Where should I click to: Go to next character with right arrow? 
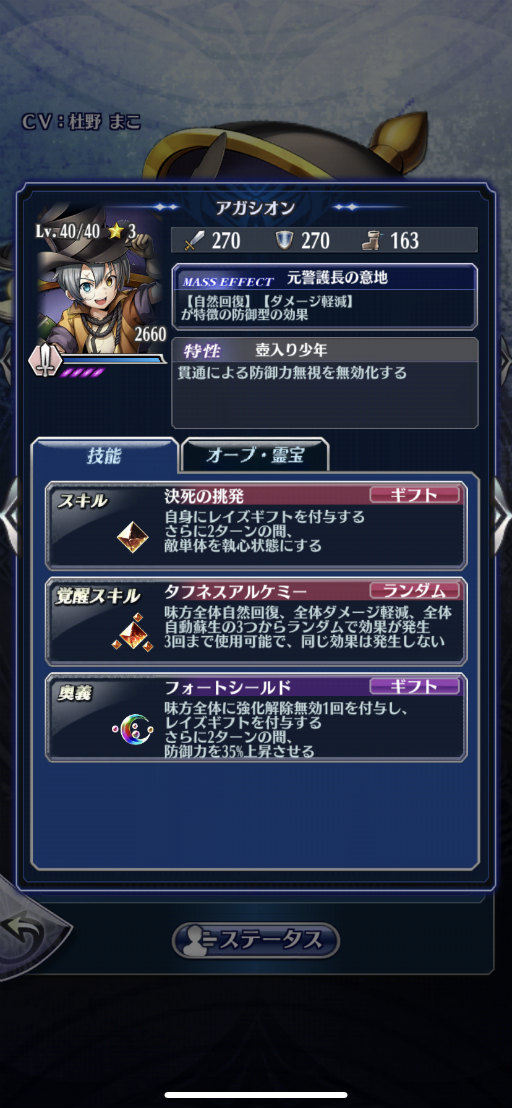[501, 516]
